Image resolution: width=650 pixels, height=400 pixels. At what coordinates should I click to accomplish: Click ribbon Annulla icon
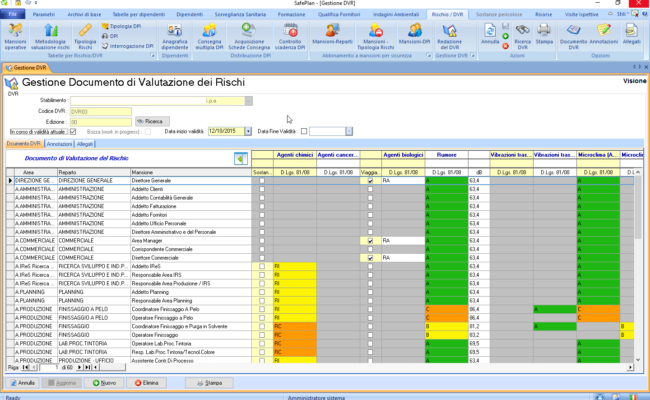(x=490, y=34)
